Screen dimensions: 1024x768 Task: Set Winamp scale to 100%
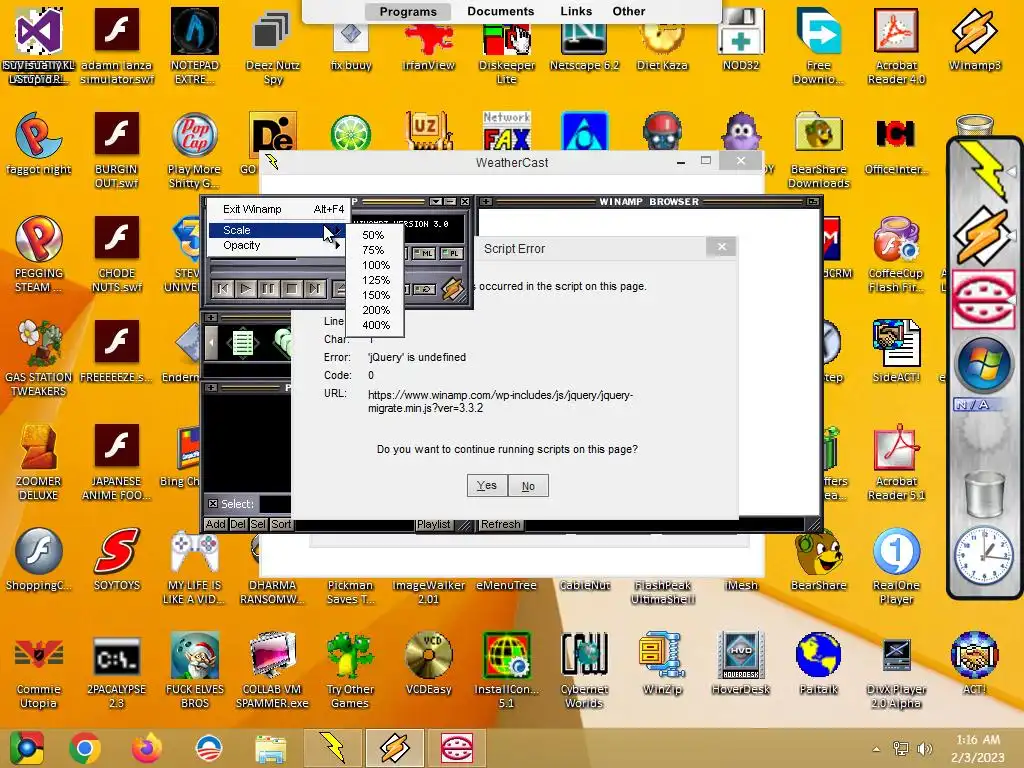376,265
